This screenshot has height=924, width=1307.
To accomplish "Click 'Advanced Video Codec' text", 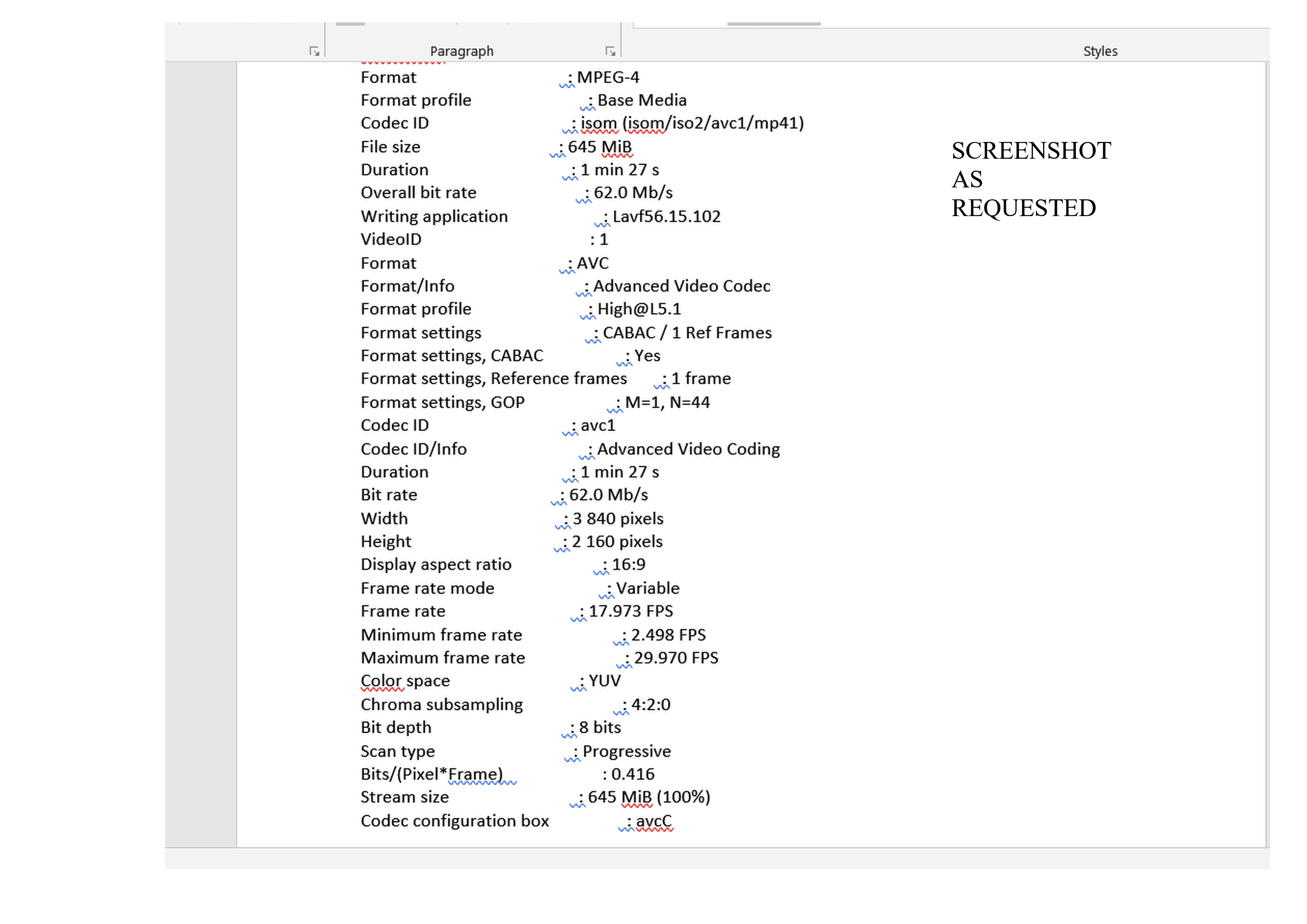I will coord(682,286).
